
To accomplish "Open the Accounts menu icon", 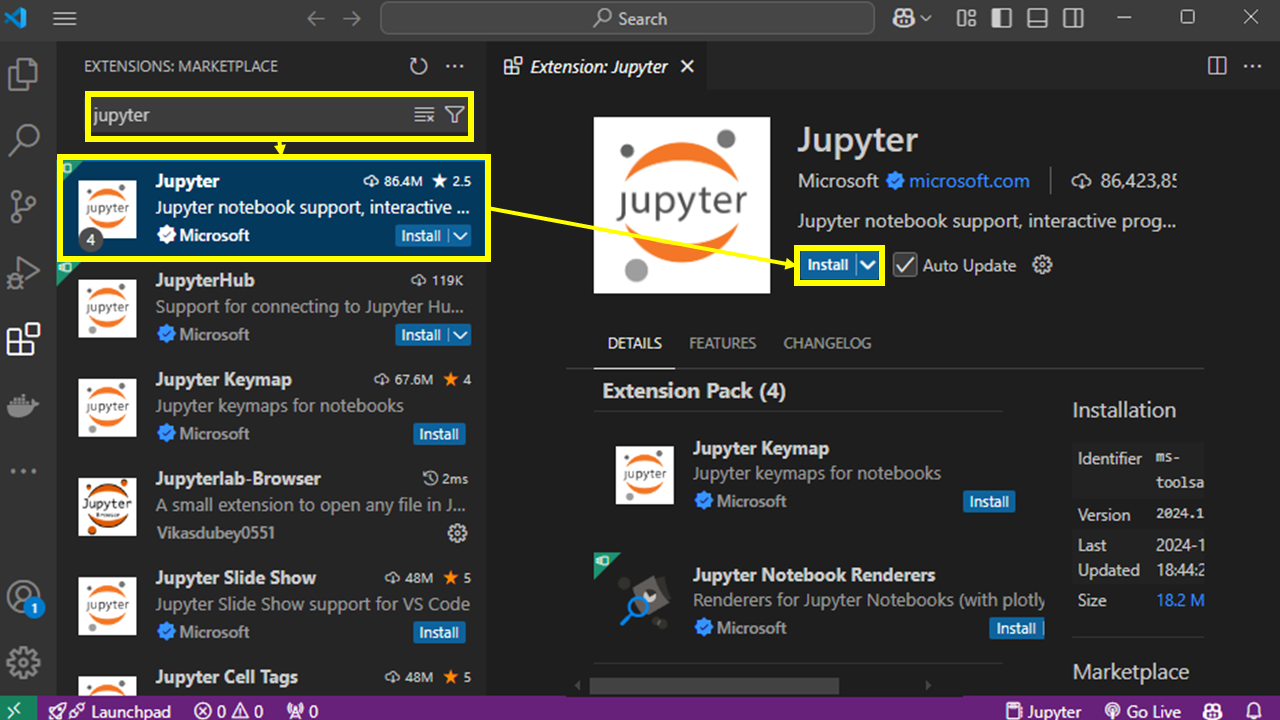I will coord(23,597).
